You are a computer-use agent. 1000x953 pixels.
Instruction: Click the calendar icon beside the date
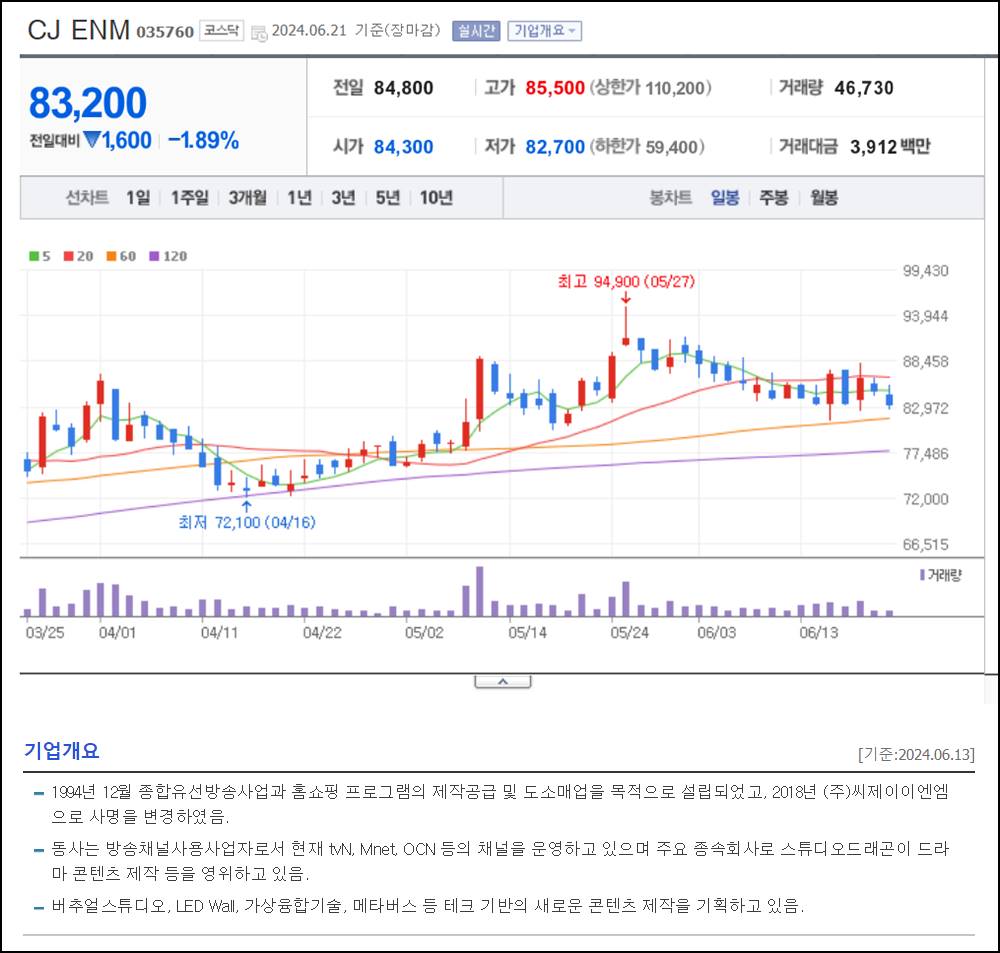point(259,33)
